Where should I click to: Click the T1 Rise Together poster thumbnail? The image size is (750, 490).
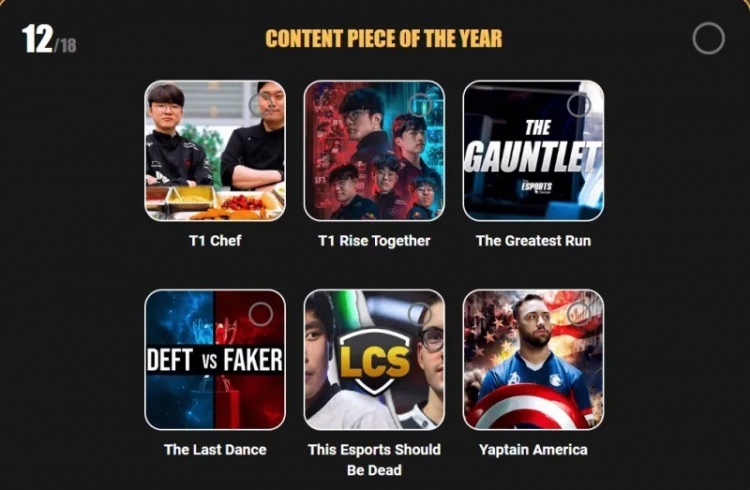(374, 151)
